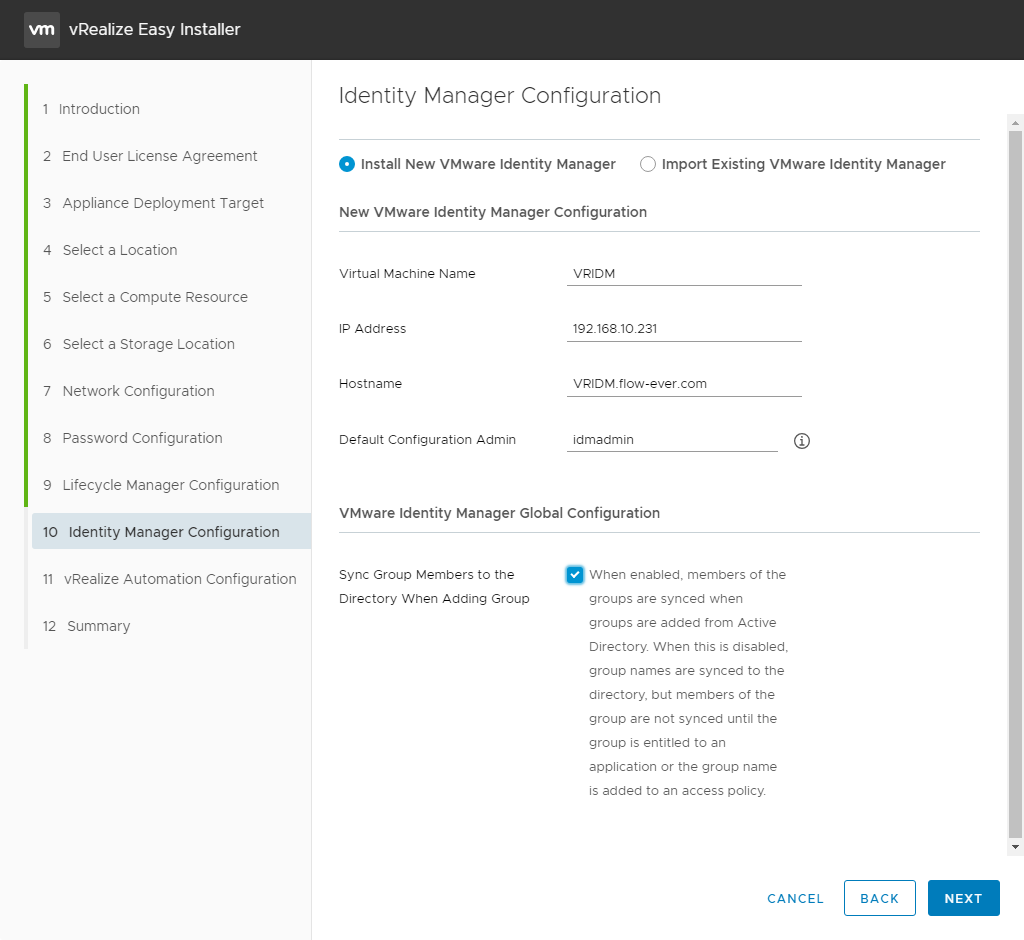Open step 3 Appliance Deployment Target

click(x=153, y=203)
